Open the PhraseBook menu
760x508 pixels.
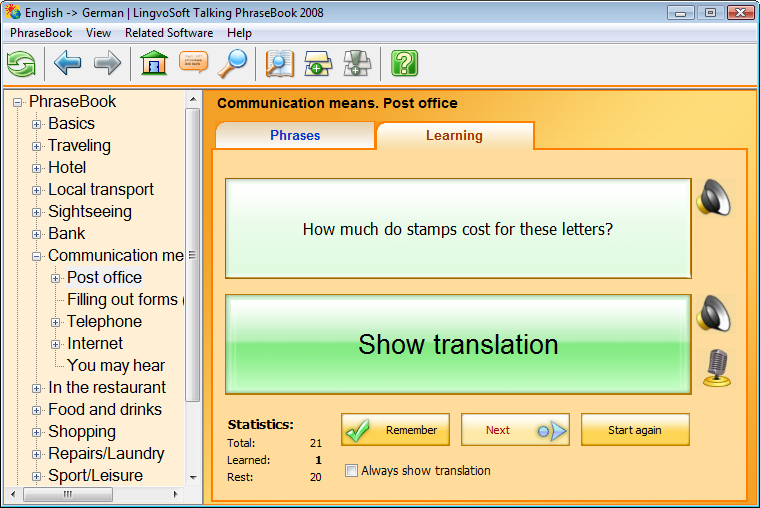41,33
